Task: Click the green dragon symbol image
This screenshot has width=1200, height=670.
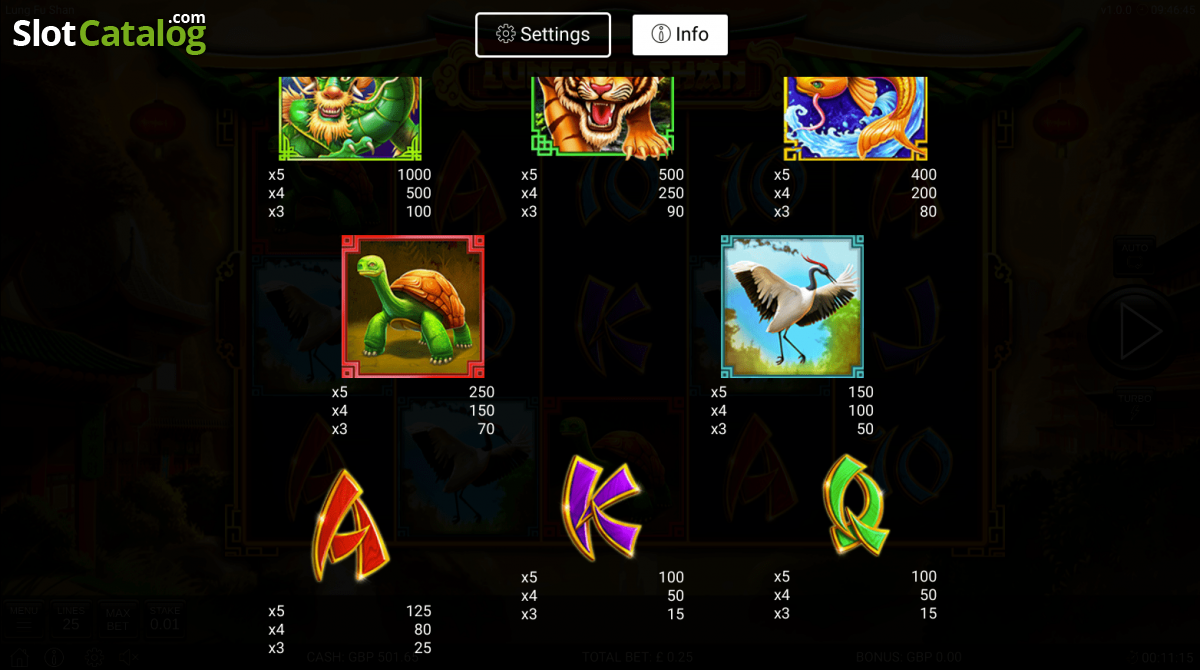Action: [x=350, y=118]
